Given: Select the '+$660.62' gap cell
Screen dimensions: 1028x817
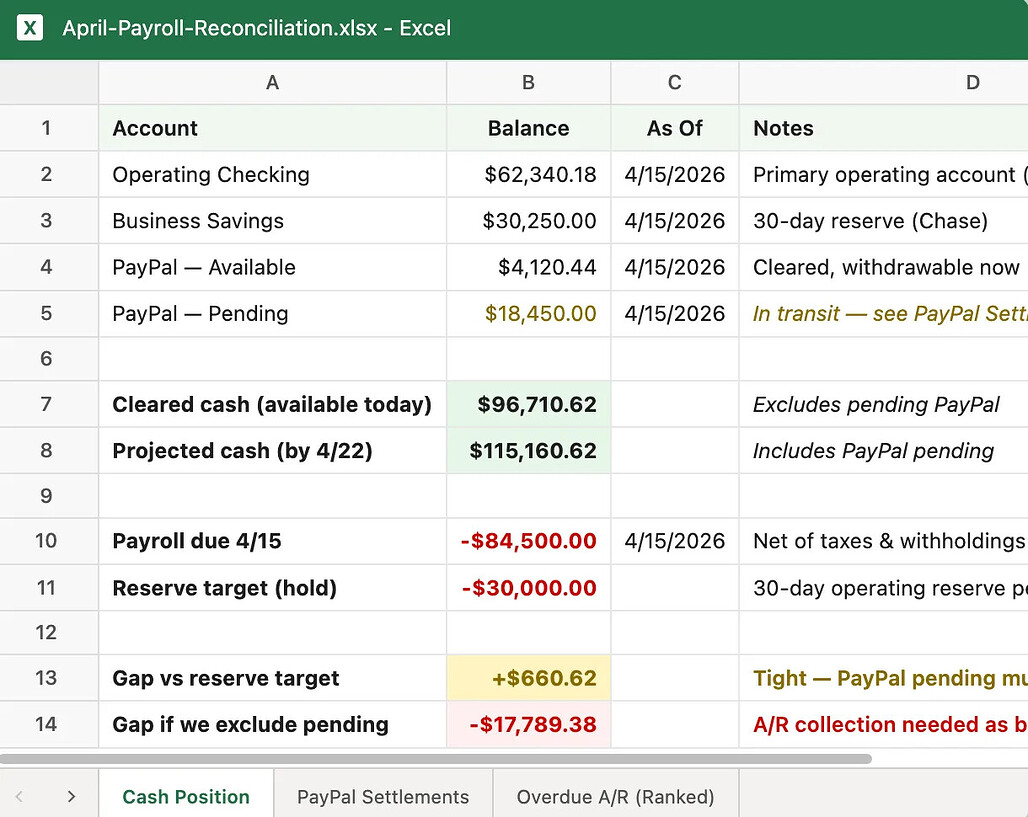Looking at the screenshot, I should click(x=528, y=678).
